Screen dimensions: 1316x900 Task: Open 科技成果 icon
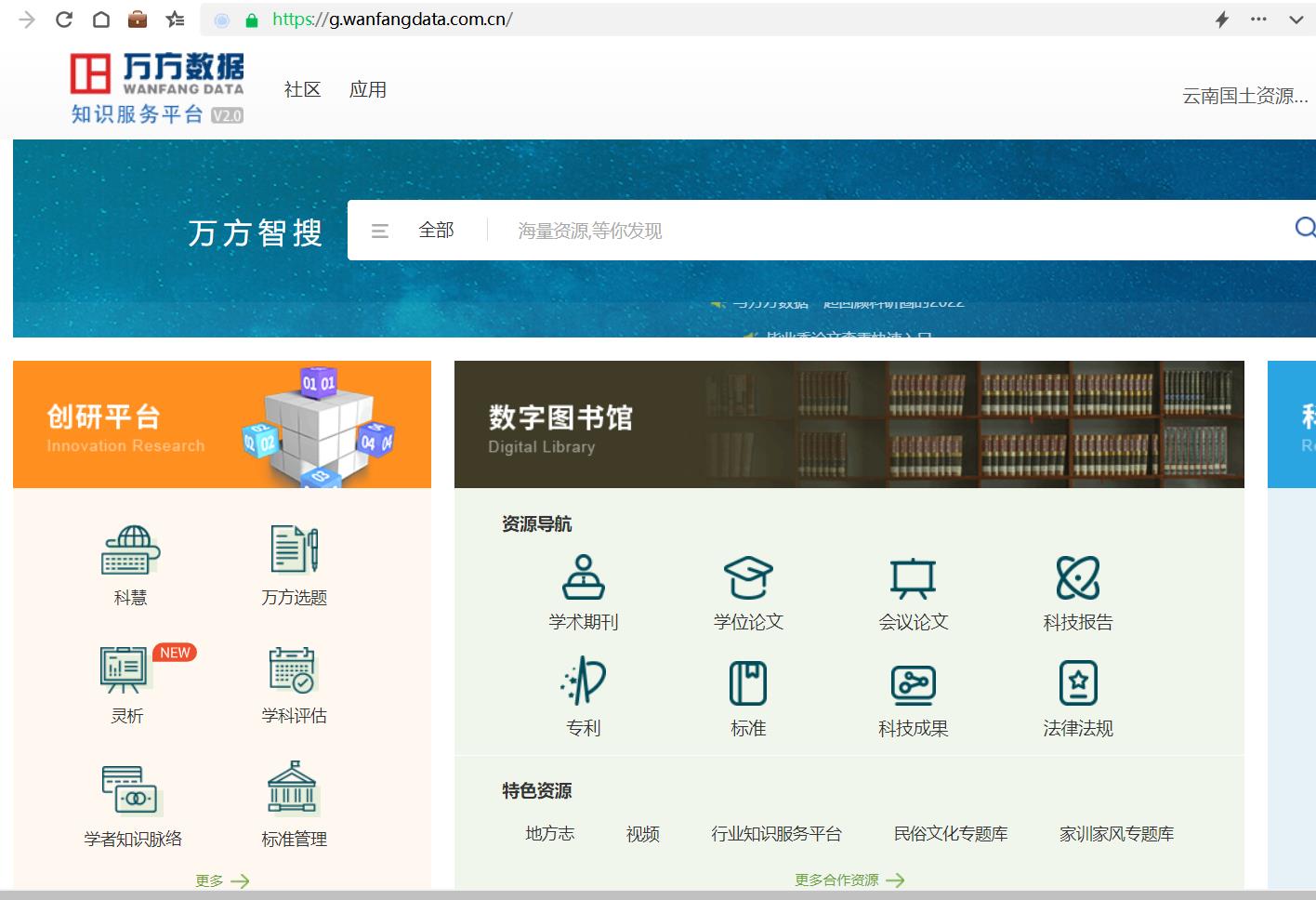point(914,685)
